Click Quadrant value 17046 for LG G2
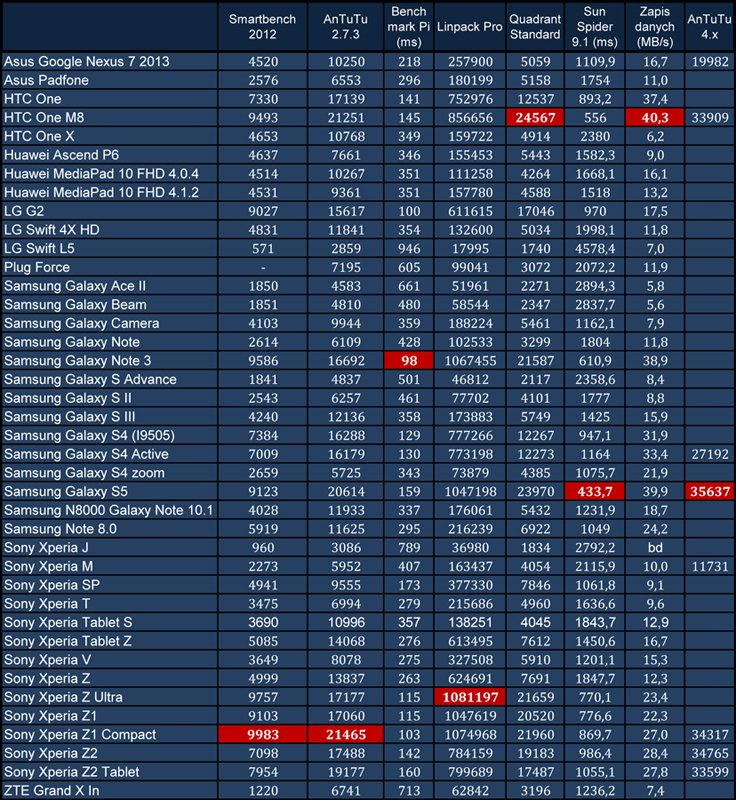Image resolution: width=736 pixels, height=800 pixels. point(535,211)
